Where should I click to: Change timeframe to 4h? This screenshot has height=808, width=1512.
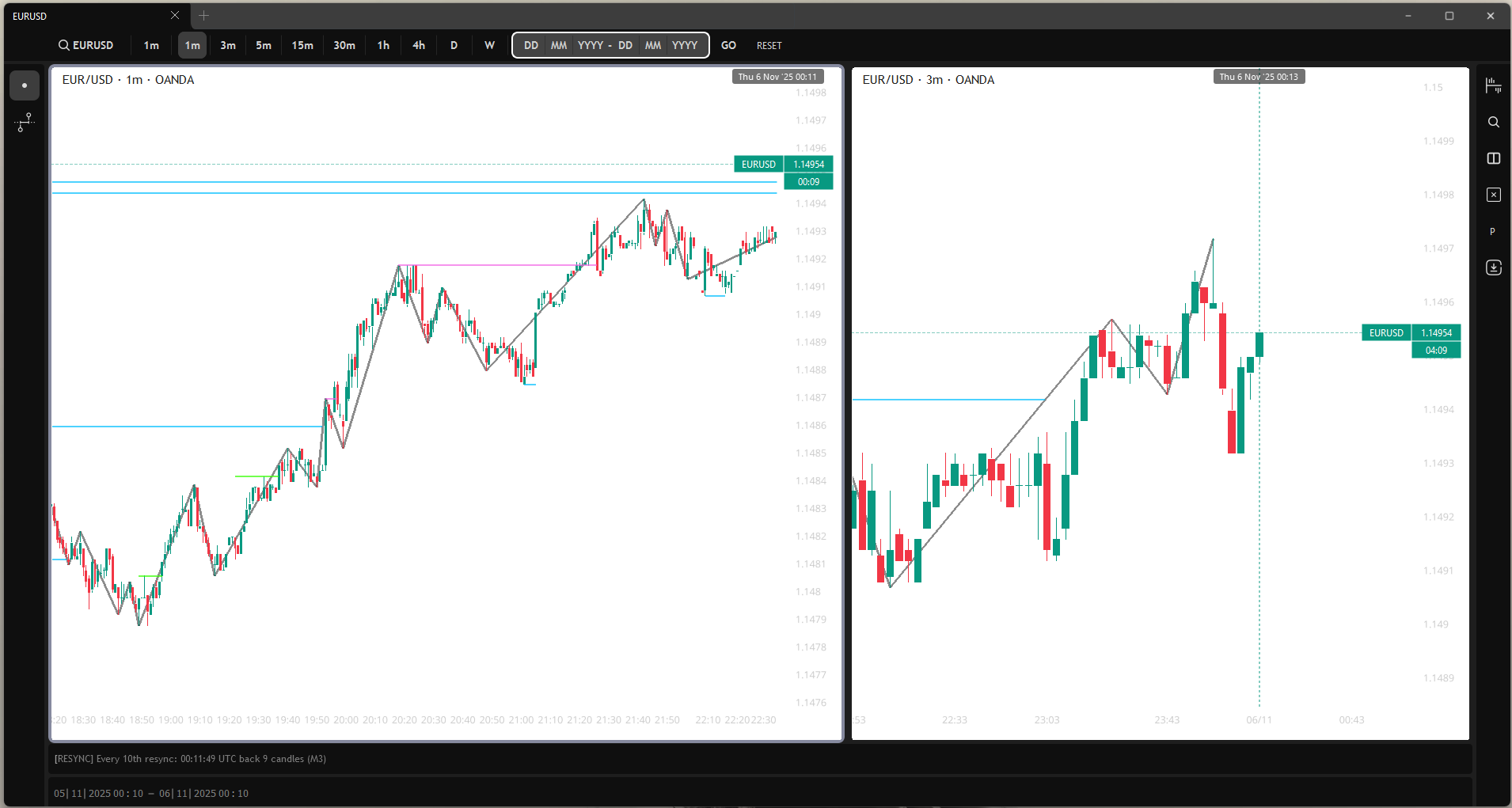pos(419,45)
